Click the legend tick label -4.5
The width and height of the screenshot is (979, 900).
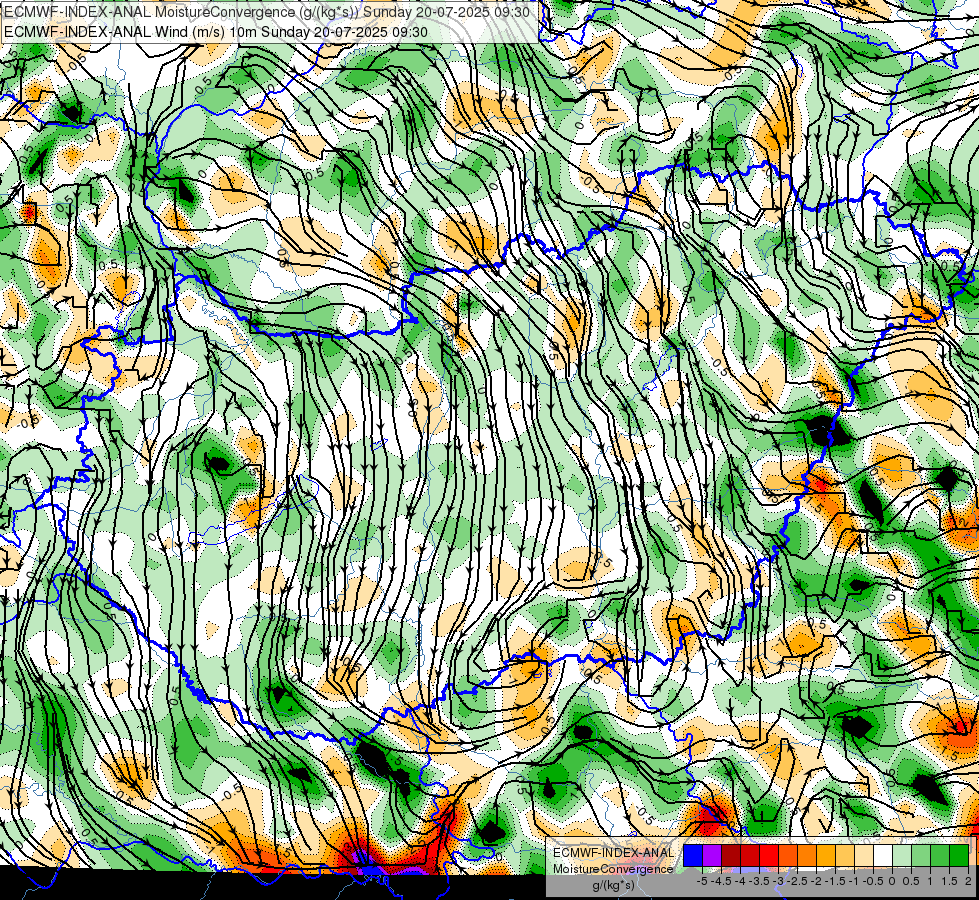click(x=723, y=881)
